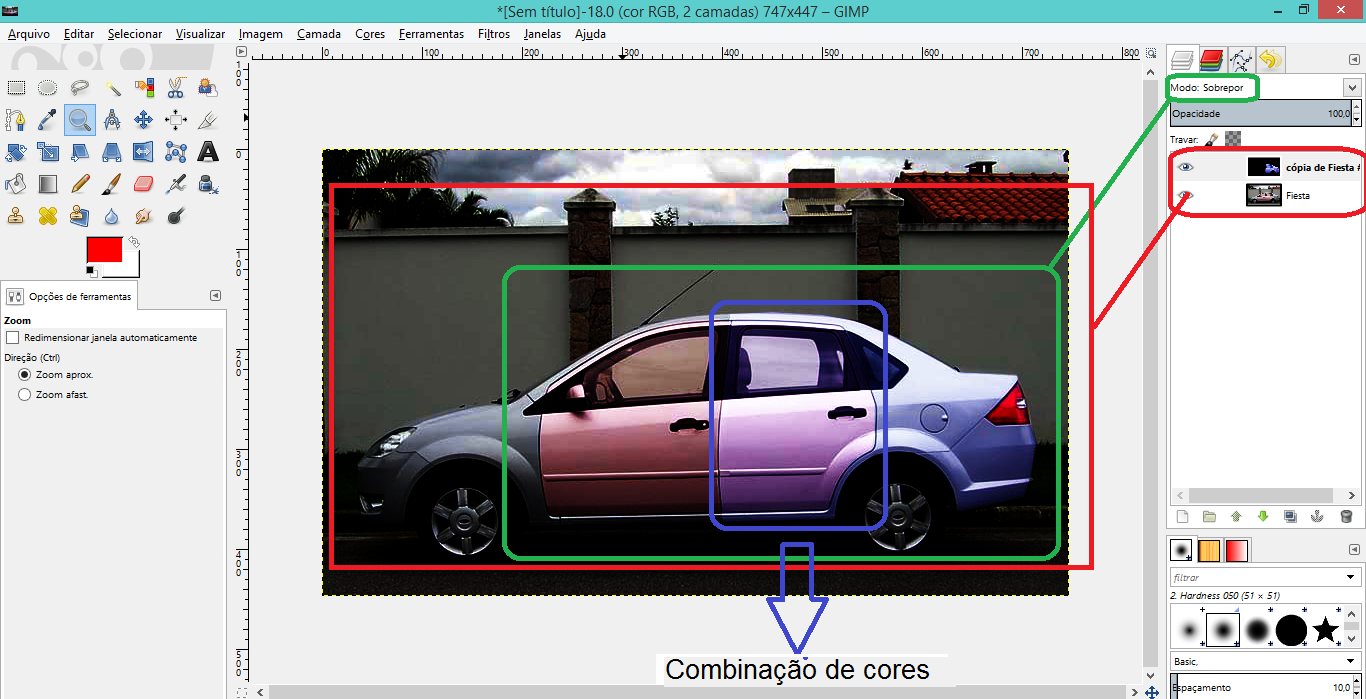Screen dimensions: 1366x699
Task: Open the Filtros menu
Action: coord(493,33)
